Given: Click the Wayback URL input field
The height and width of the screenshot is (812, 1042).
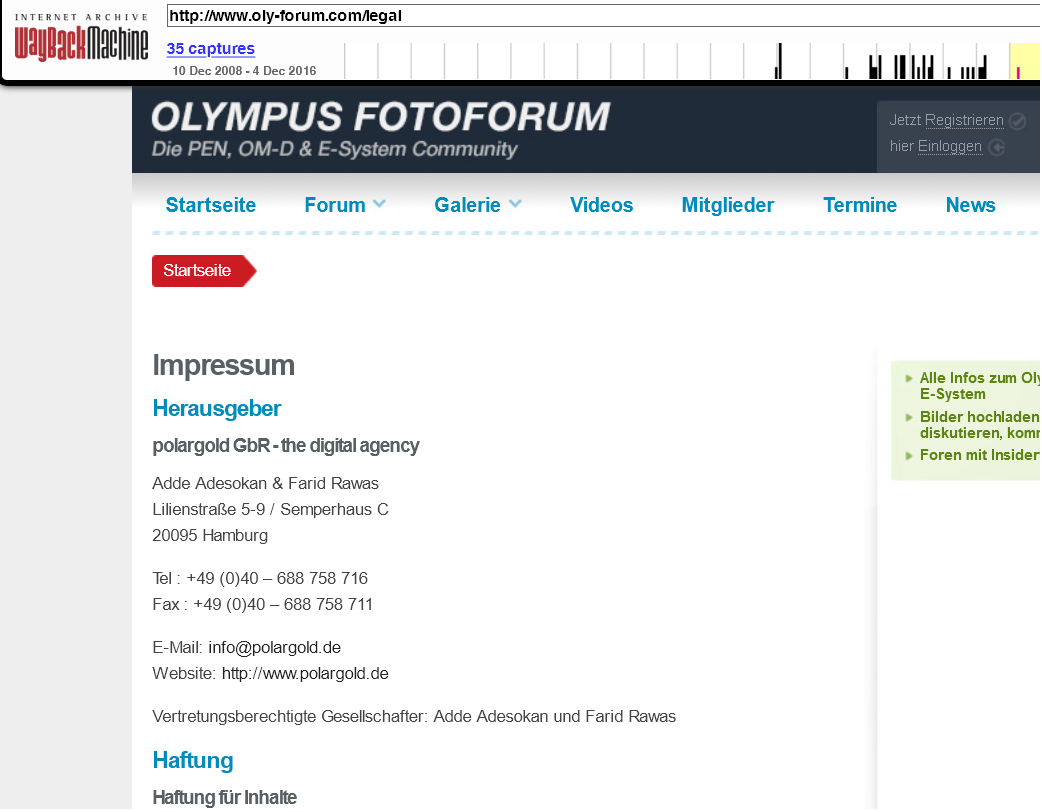Looking at the screenshot, I should click(x=600, y=16).
